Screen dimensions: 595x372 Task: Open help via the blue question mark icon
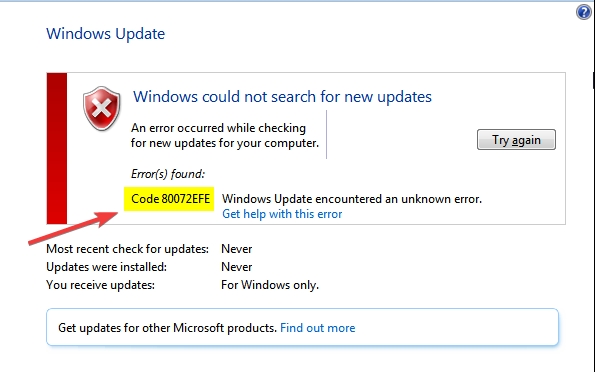(x=584, y=12)
